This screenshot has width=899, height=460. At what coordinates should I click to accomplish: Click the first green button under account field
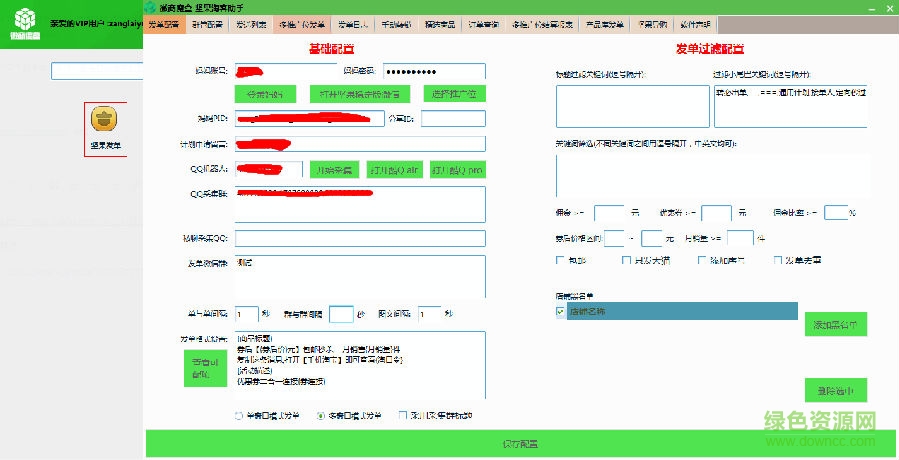265,94
